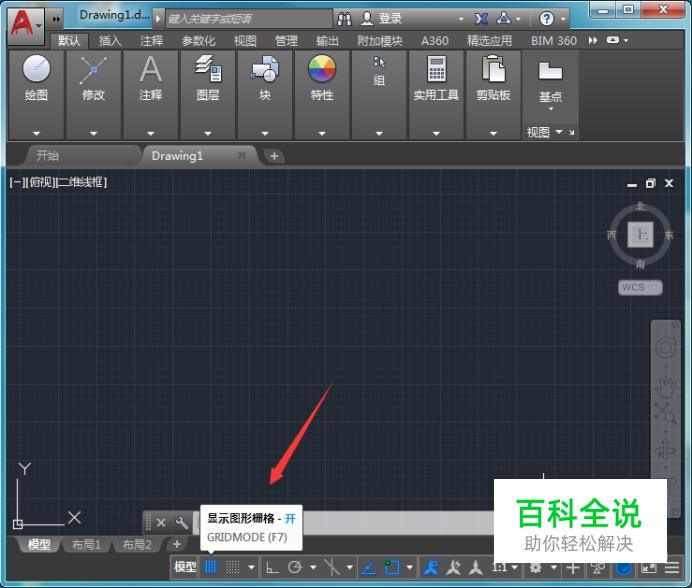Viewport: 692px width, 588px height.
Task: Click the keyword search input field
Action: pyautogui.click(x=248, y=19)
